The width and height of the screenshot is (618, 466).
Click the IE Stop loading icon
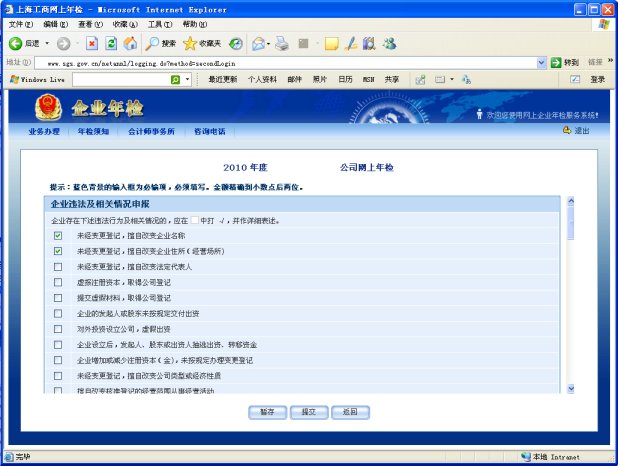click(92, 44)
